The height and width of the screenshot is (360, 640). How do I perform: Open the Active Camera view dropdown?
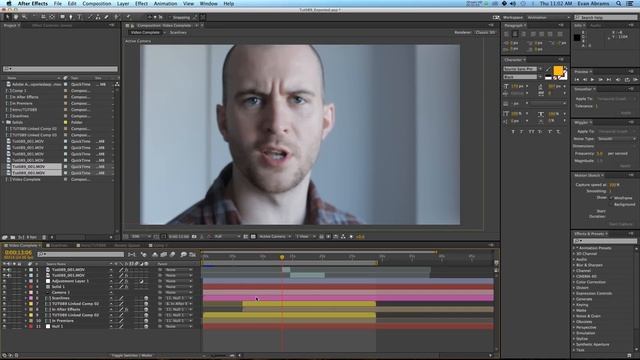point(275,236)
